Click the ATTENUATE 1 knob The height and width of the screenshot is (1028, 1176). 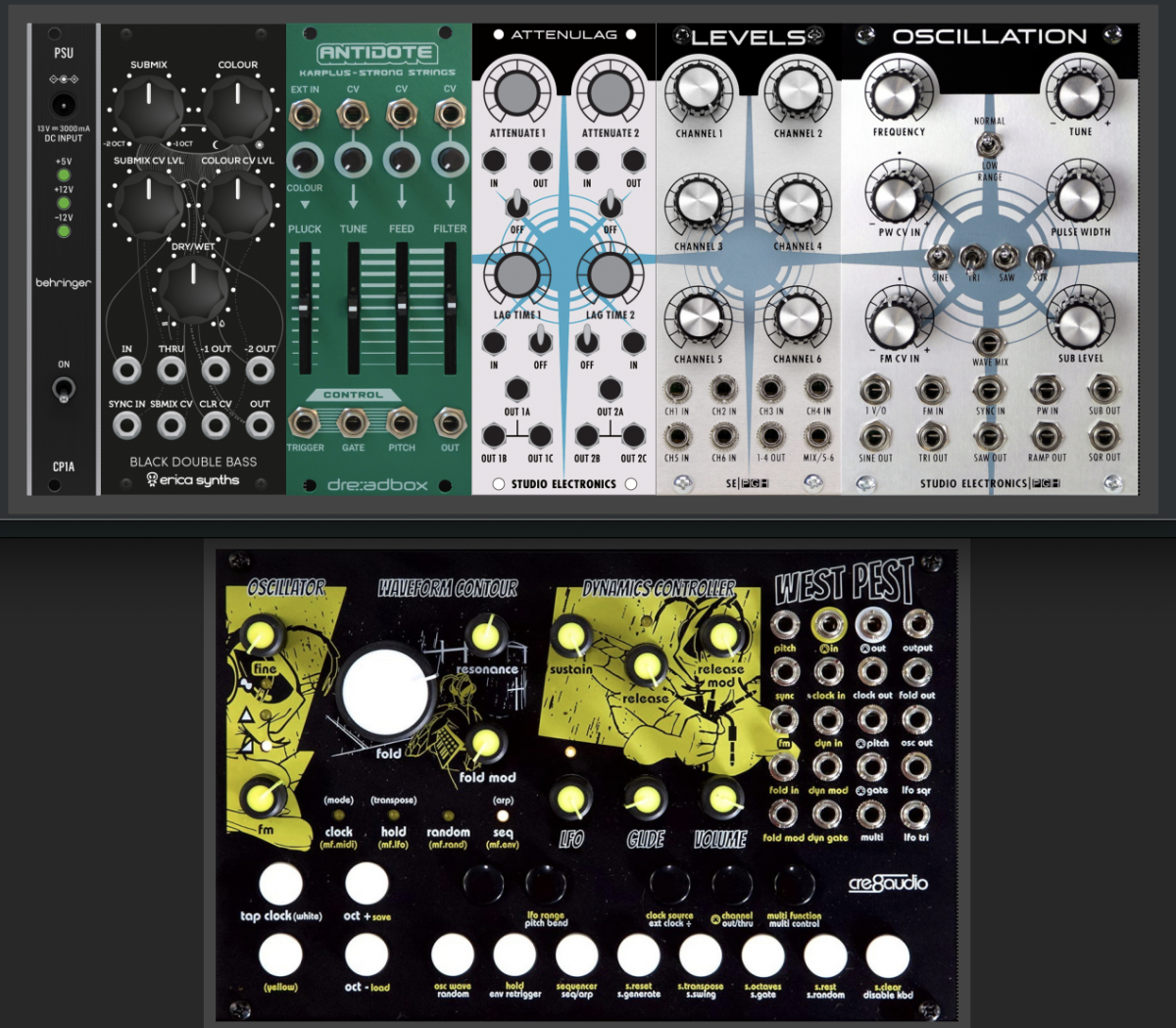click(516, 93)
